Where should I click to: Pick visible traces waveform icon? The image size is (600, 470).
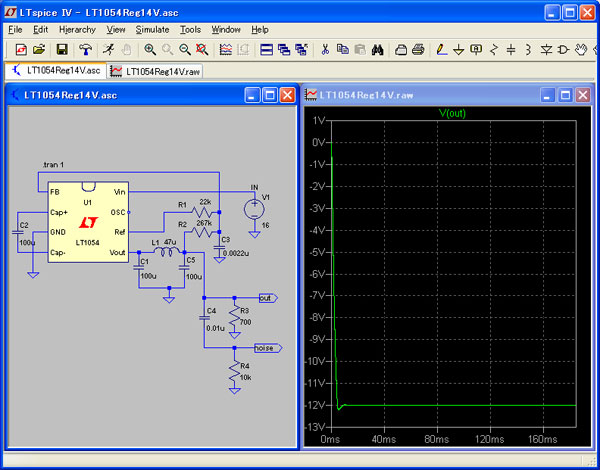click(226, 49)
